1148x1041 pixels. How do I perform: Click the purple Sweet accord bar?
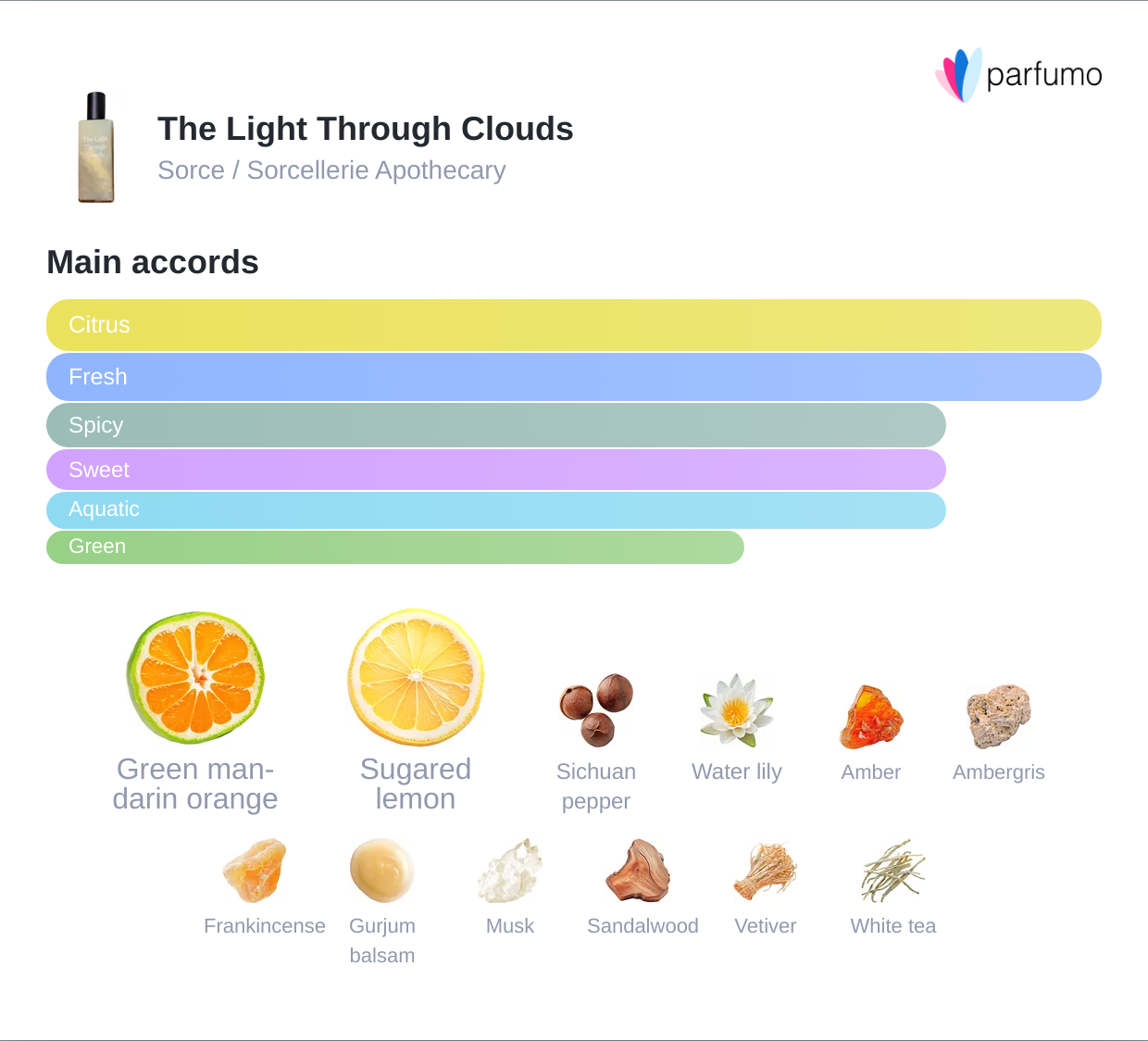pos(496,470)
